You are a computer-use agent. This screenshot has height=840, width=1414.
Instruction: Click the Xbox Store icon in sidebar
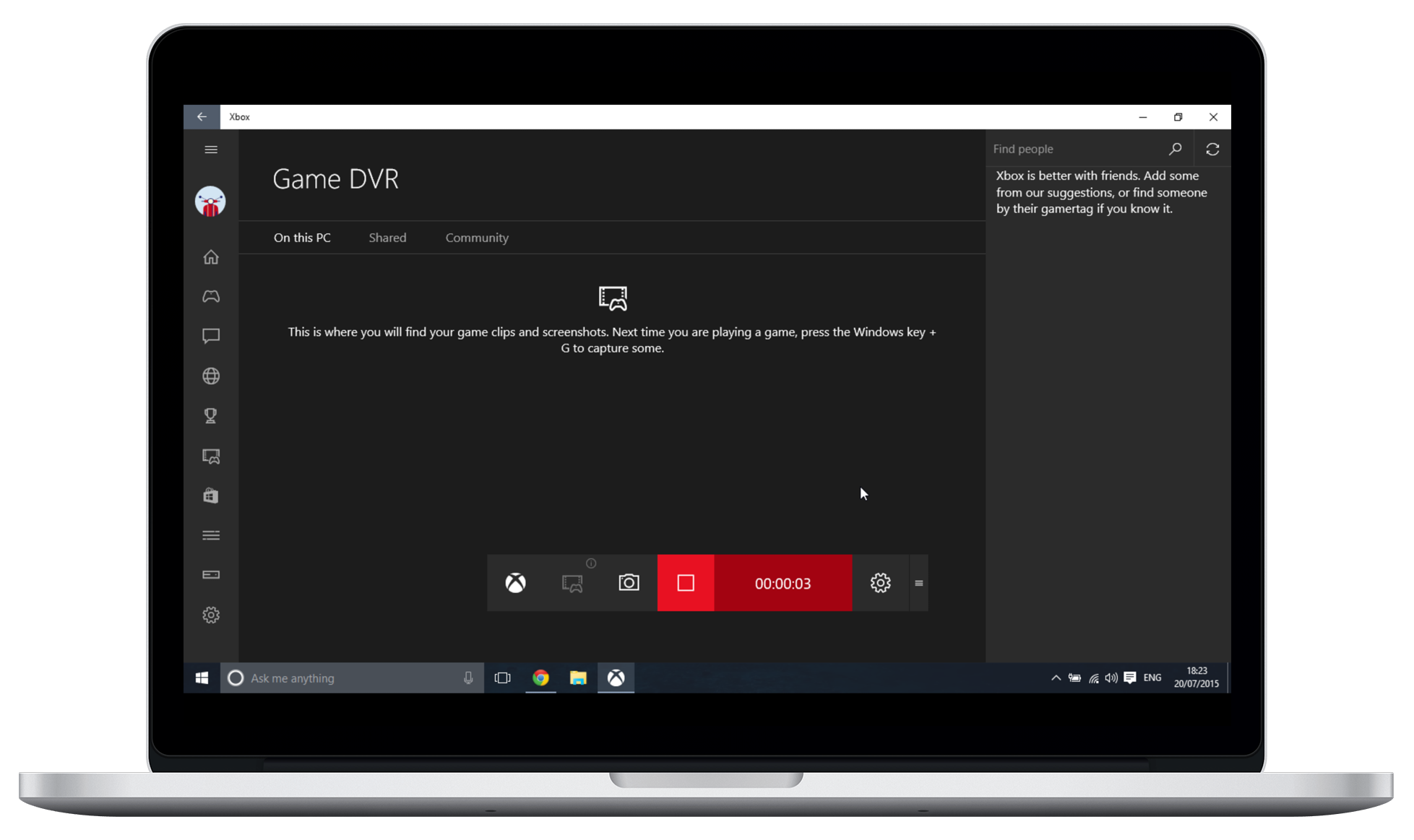211,496
